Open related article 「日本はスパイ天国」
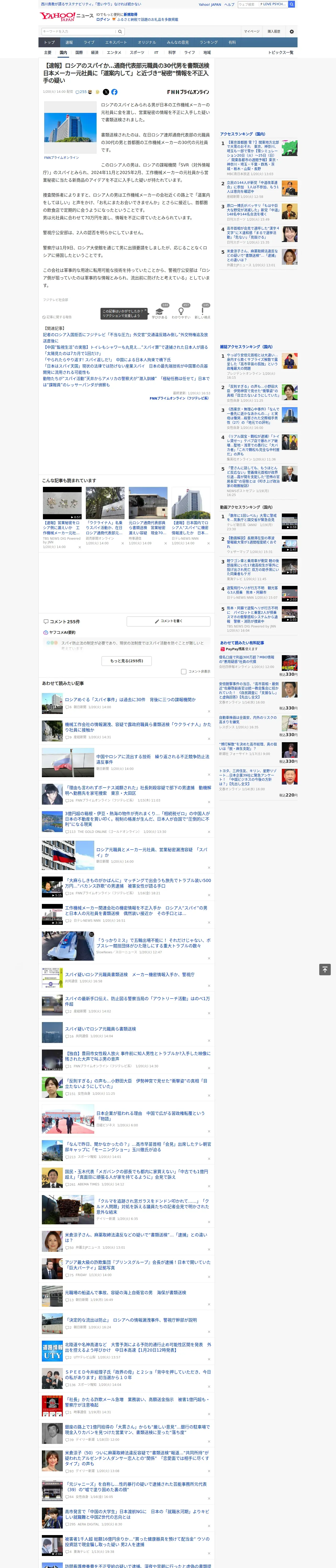The width and height of the screenshot is (336, 1568). (126, 369)
